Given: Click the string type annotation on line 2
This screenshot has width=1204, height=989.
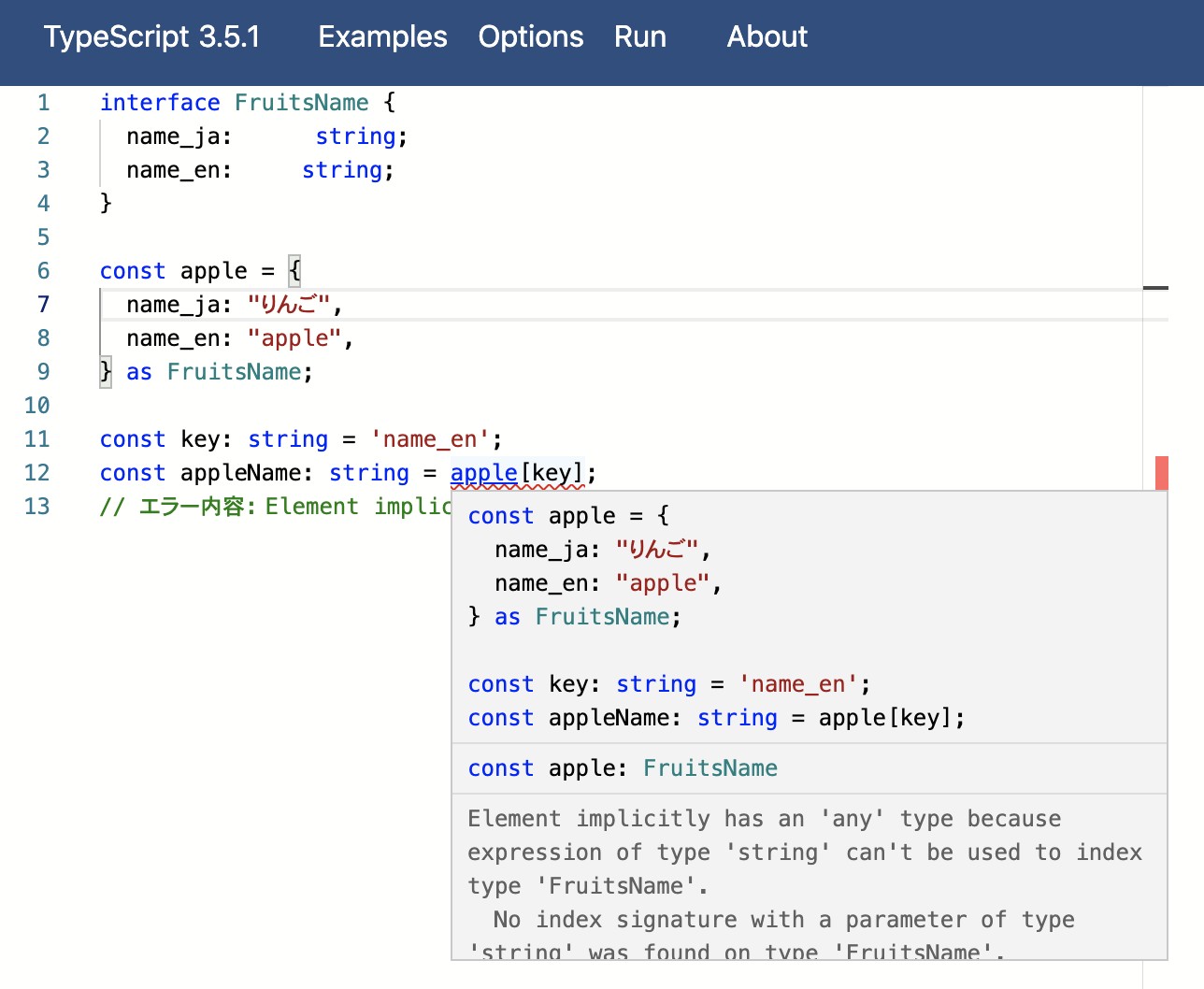Looking at the screenshot, I should coord(354,136).
